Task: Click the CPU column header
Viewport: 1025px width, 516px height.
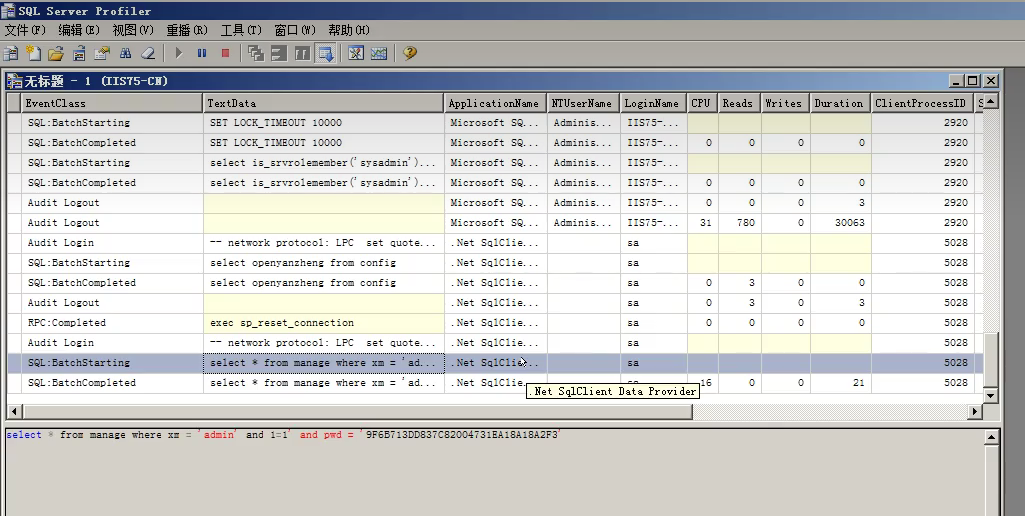Action: click(x=702, y=103)
